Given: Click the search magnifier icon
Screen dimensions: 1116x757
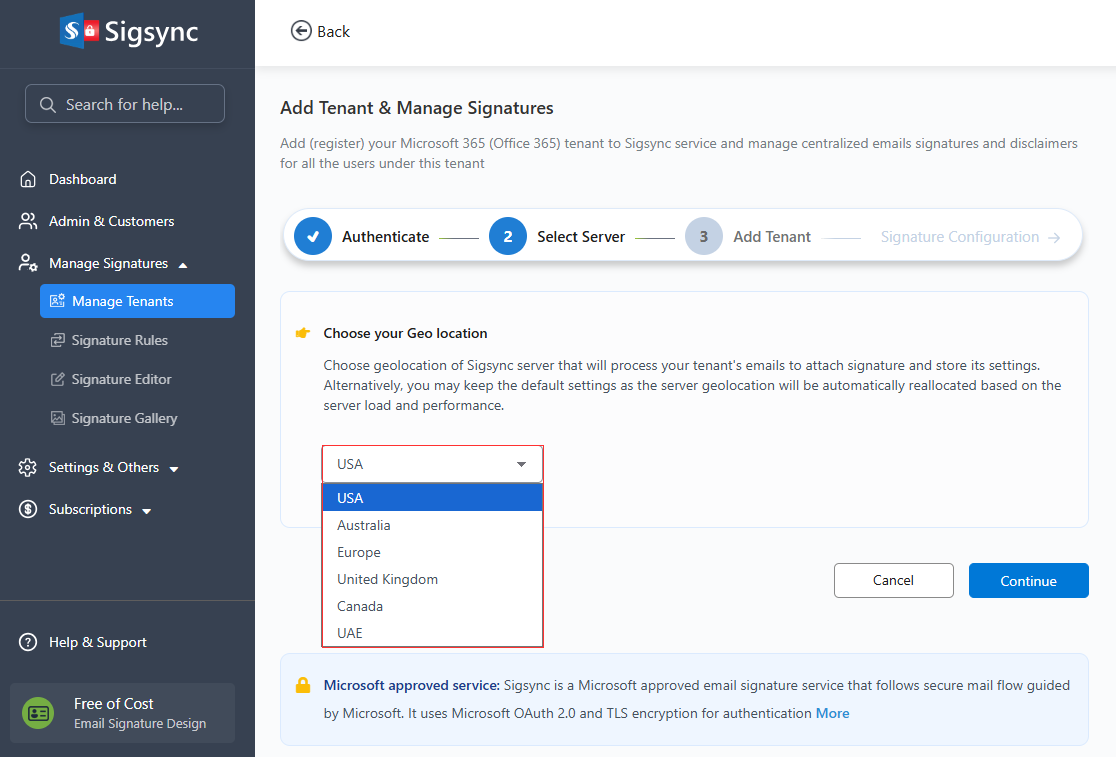Looking at the screenshot, I should pos(48,105).
